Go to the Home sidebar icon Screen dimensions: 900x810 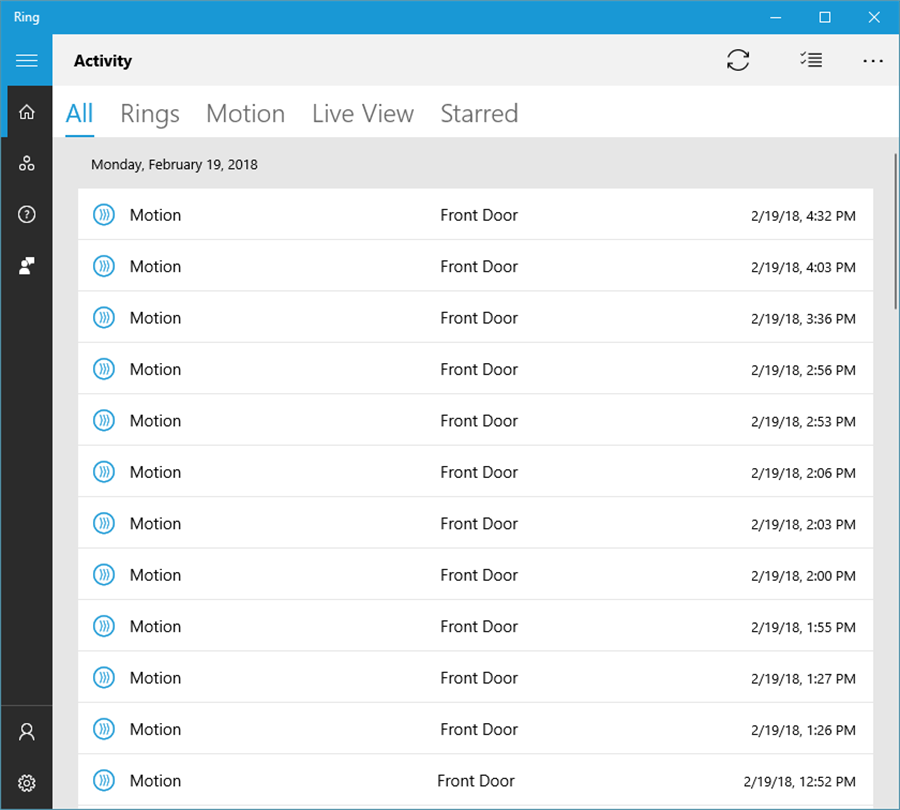27,112
